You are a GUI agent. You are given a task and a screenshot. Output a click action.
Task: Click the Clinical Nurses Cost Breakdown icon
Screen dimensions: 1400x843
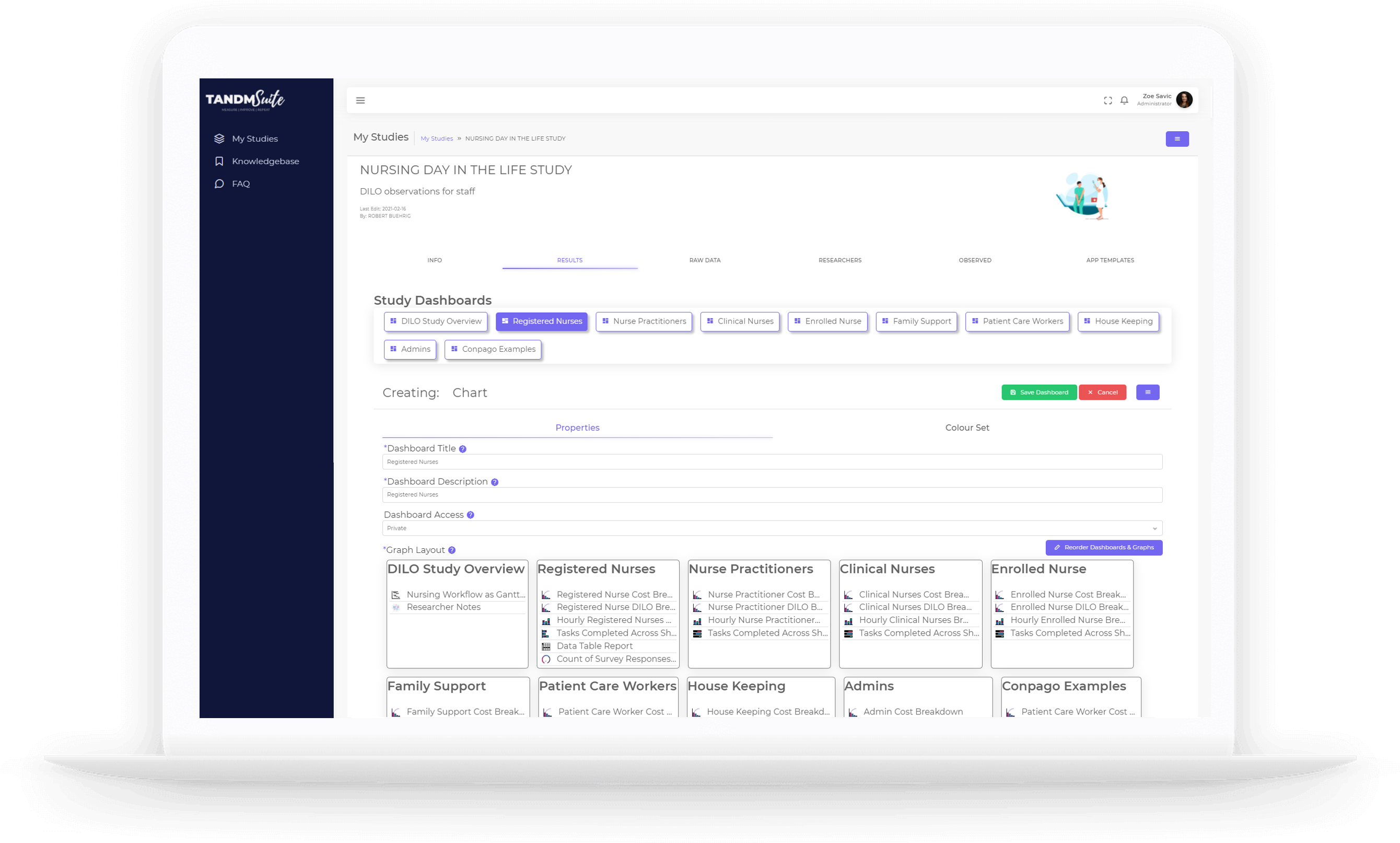click(848, 595)
